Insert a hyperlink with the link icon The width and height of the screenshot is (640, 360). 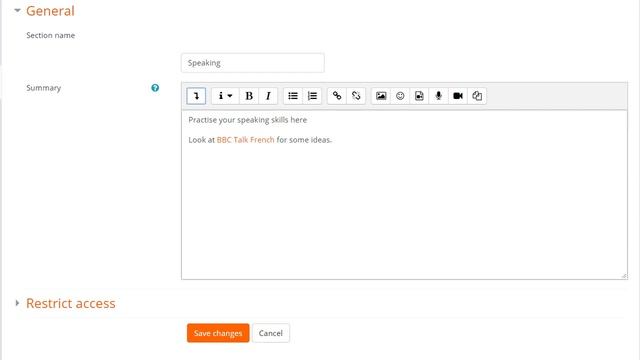click(x=337, y=96)
